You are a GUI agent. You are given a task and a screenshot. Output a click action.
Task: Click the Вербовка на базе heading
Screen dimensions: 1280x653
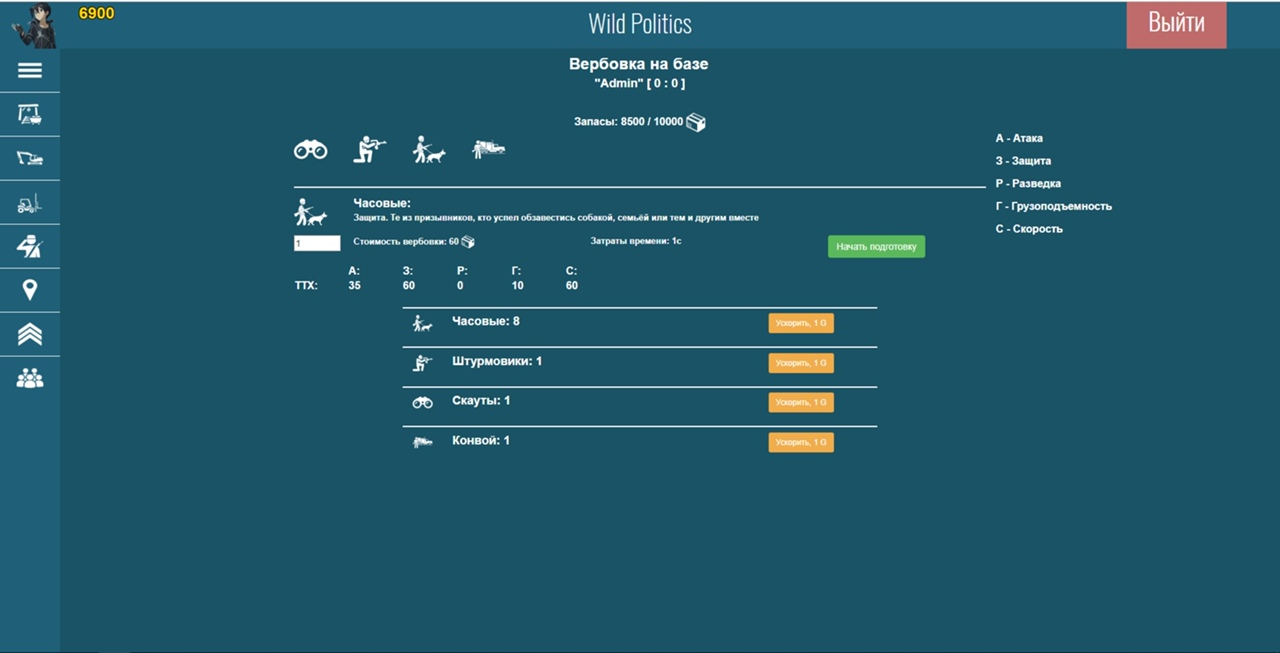[x=639, y=64]
